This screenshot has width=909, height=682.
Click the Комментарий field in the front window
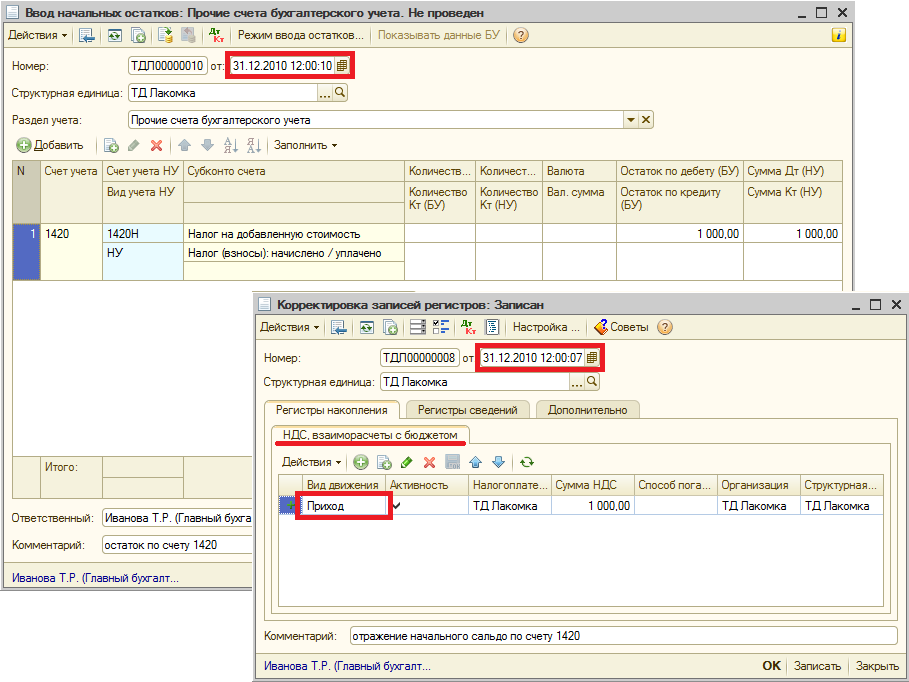tap(622, 636)
